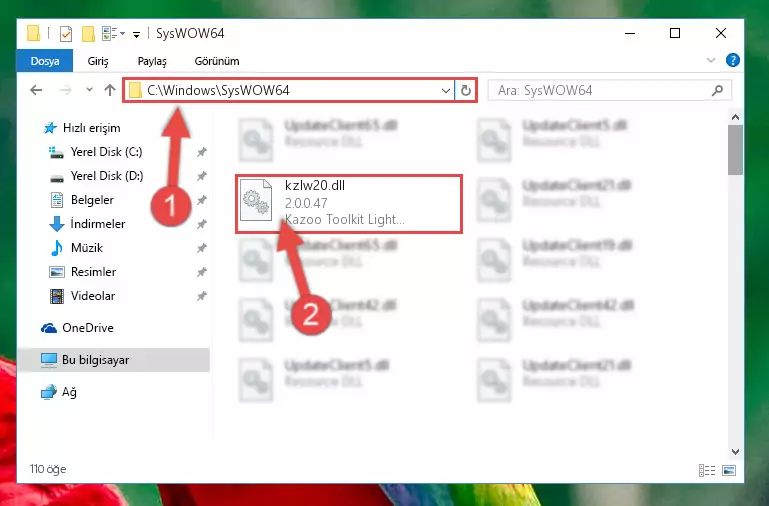Image resolution: width=769 pixels, height=506 pixels.
Task: Unpin Yerel Disk (C:) pin icon
Action: (x=202, y=152)
